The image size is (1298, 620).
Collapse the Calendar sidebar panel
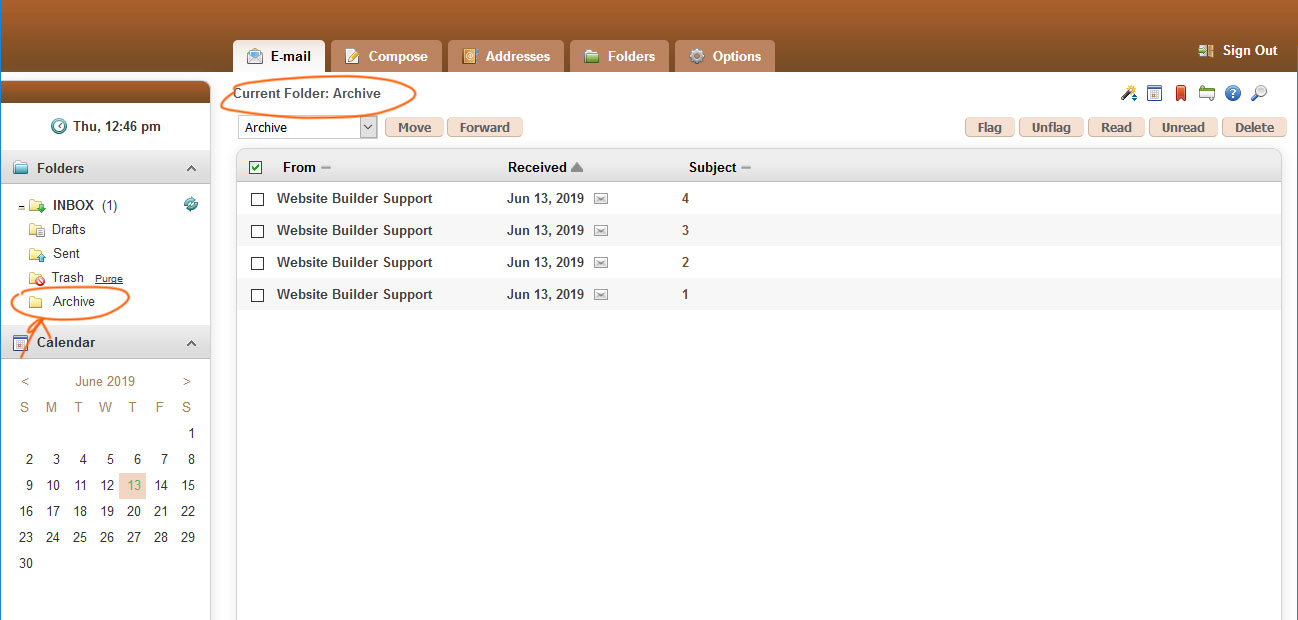(x=191, y=344)
